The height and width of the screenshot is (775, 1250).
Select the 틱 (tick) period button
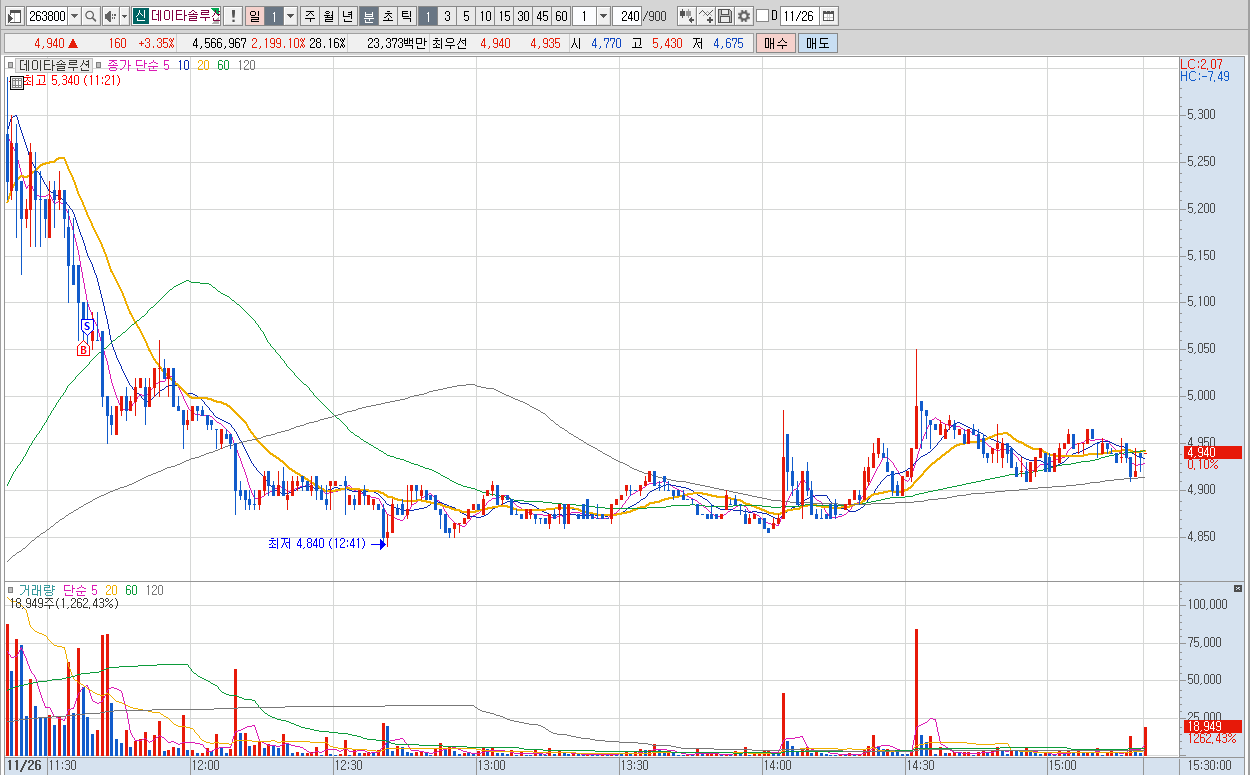[406, 16]
